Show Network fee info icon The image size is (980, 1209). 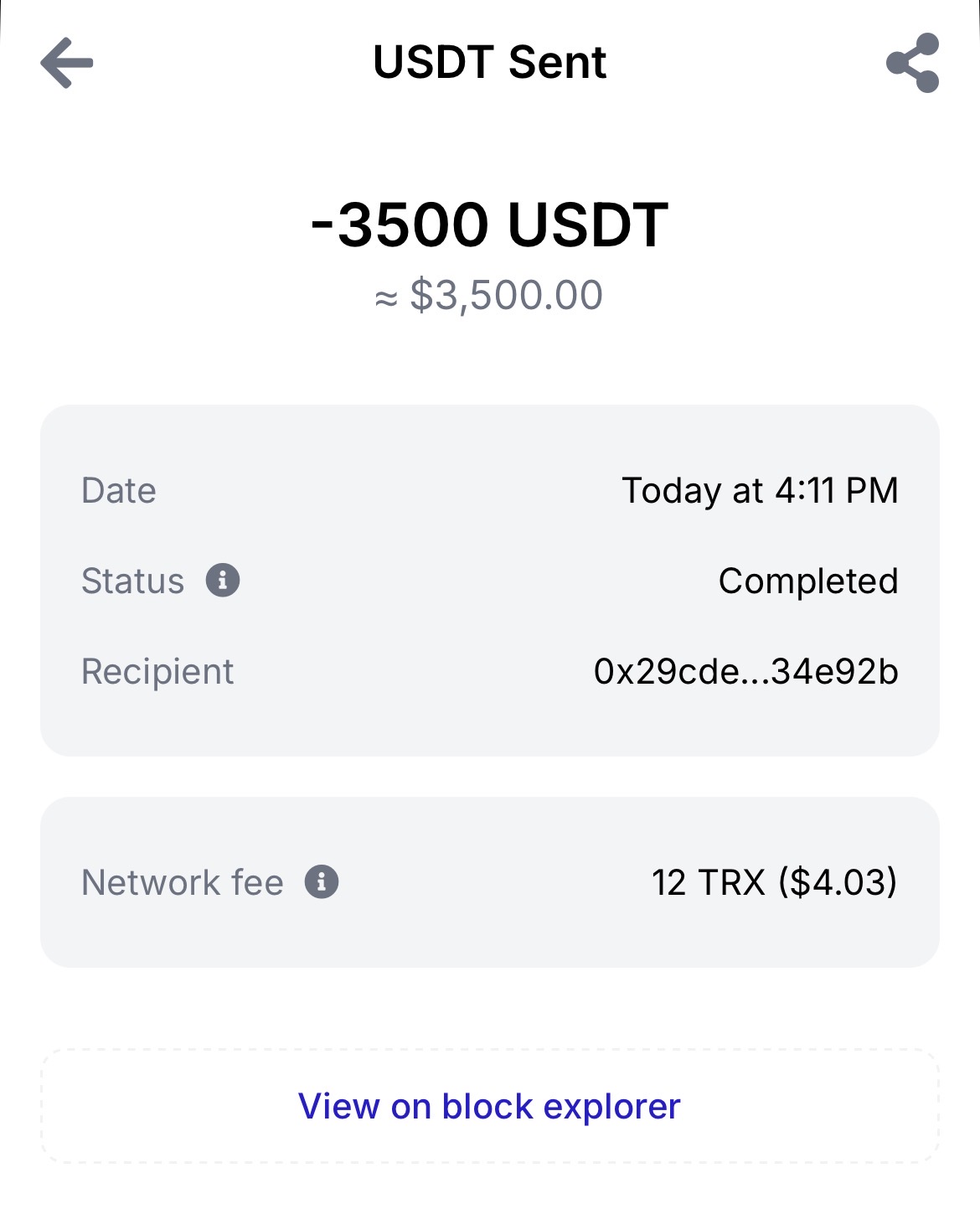(x=322, y=881)
